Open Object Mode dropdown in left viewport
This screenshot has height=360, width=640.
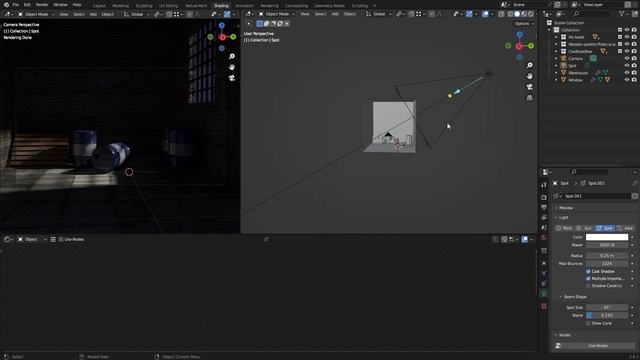click(x=36, y=14)
